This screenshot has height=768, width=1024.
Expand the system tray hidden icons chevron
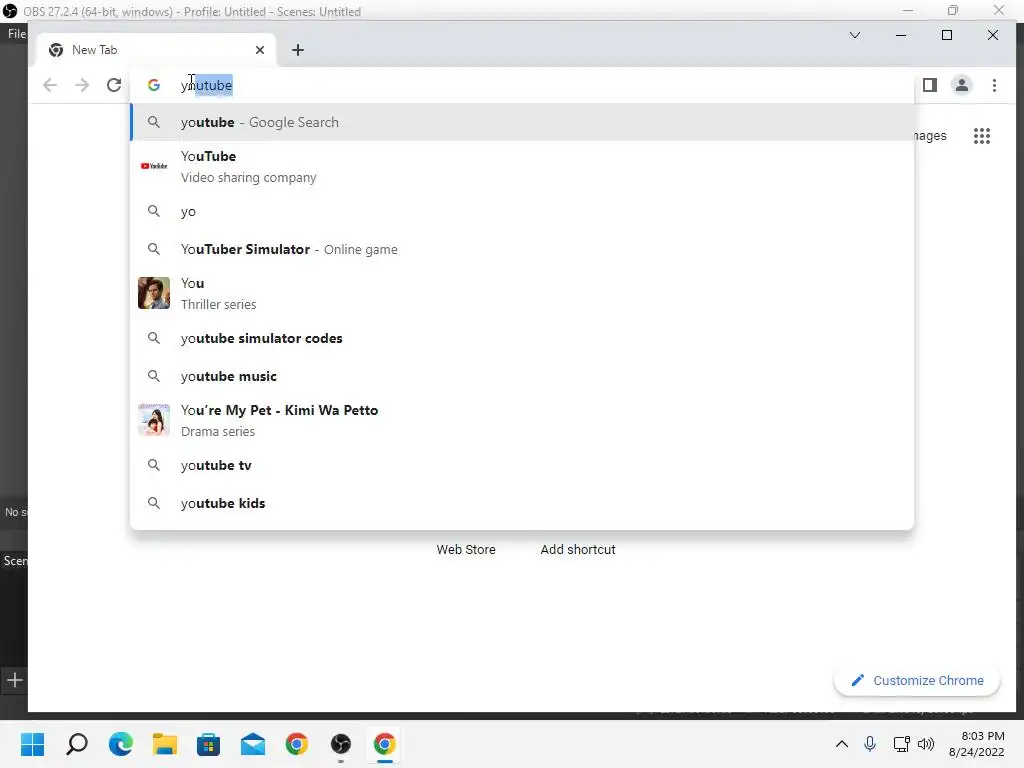pos(842,744)
